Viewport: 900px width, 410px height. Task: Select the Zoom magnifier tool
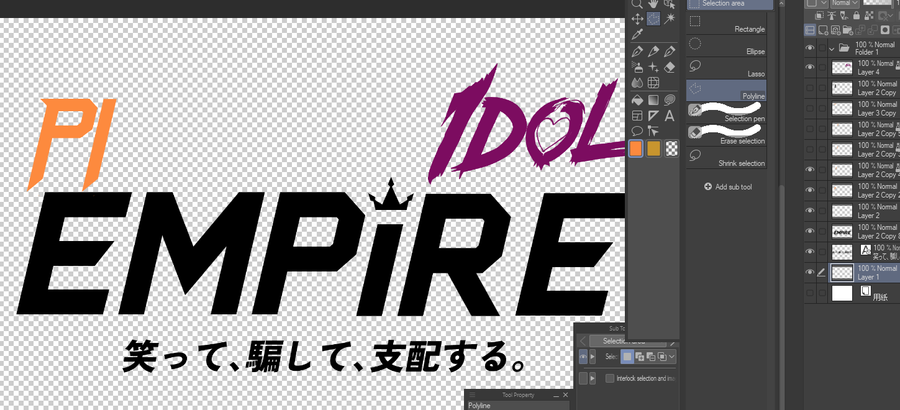[x=637, y=3]
